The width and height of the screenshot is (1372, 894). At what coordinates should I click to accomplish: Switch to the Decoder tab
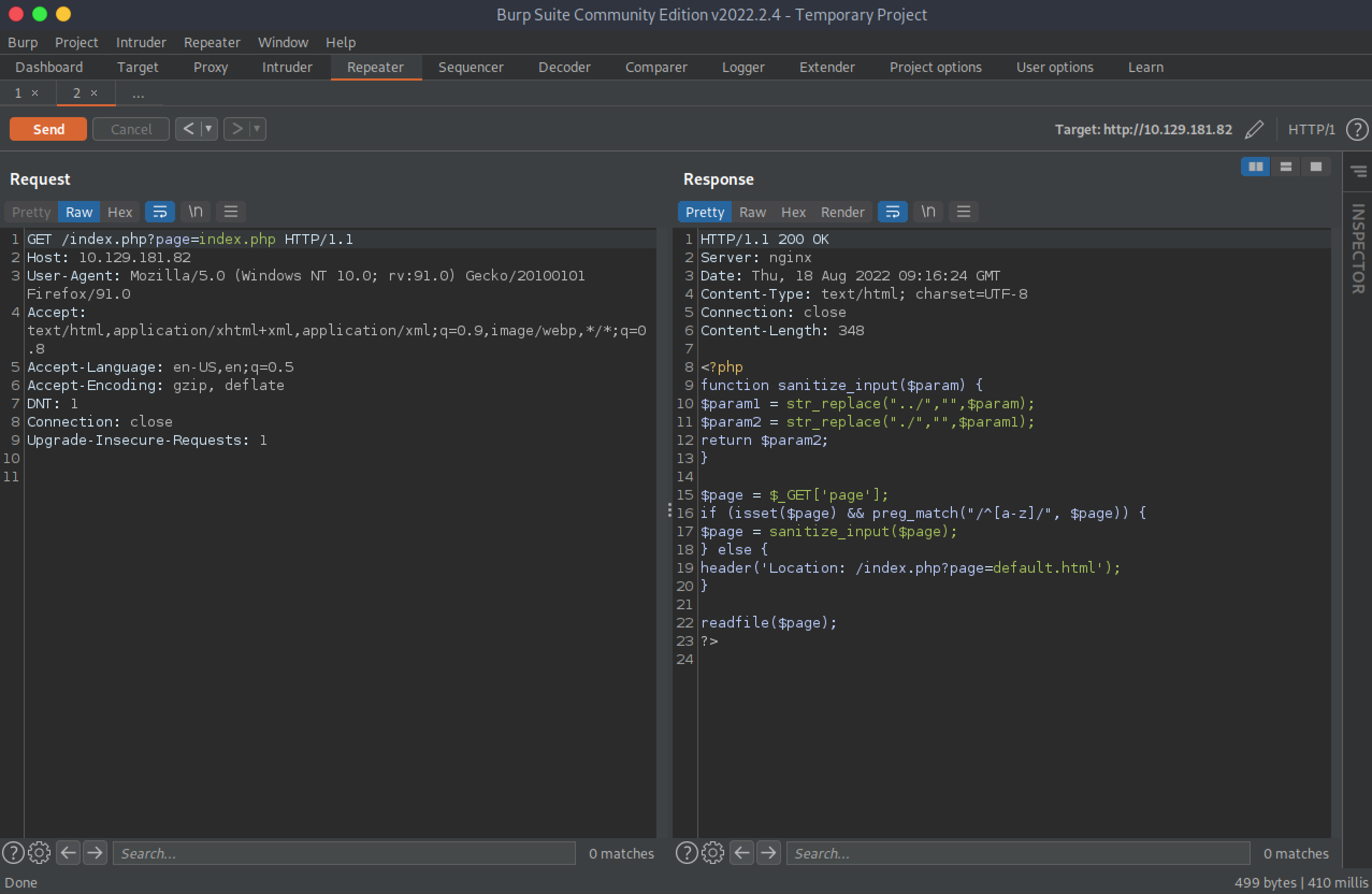(x=564, y=67)
